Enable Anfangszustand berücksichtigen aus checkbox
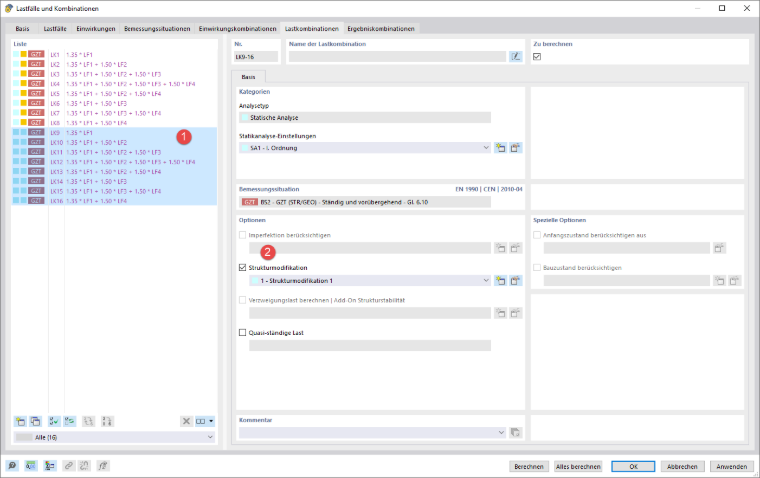 click(x=537, y=235)
